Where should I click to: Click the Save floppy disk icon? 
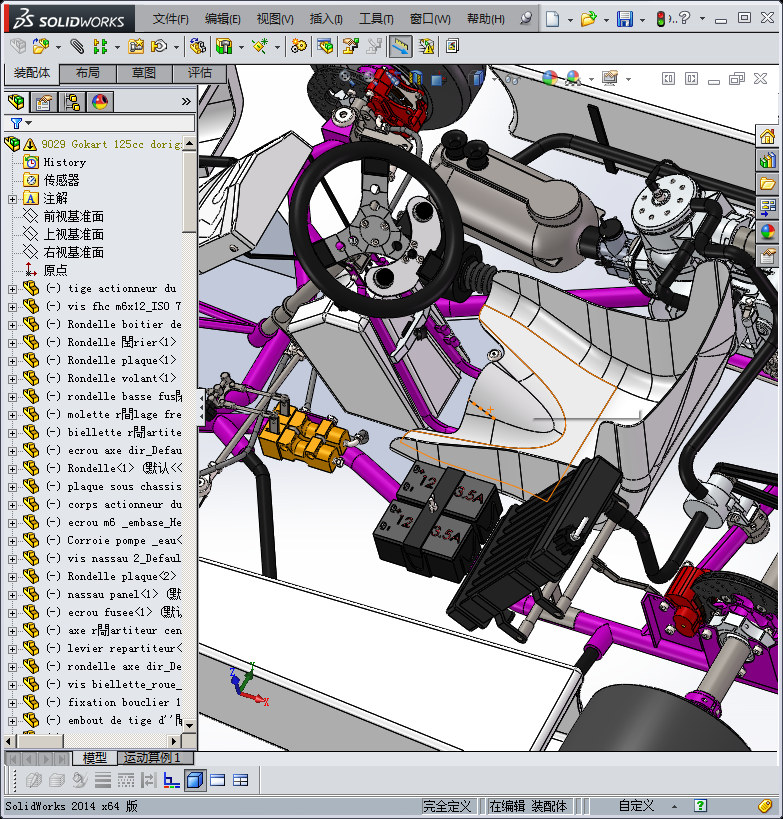tap(625, 19)
